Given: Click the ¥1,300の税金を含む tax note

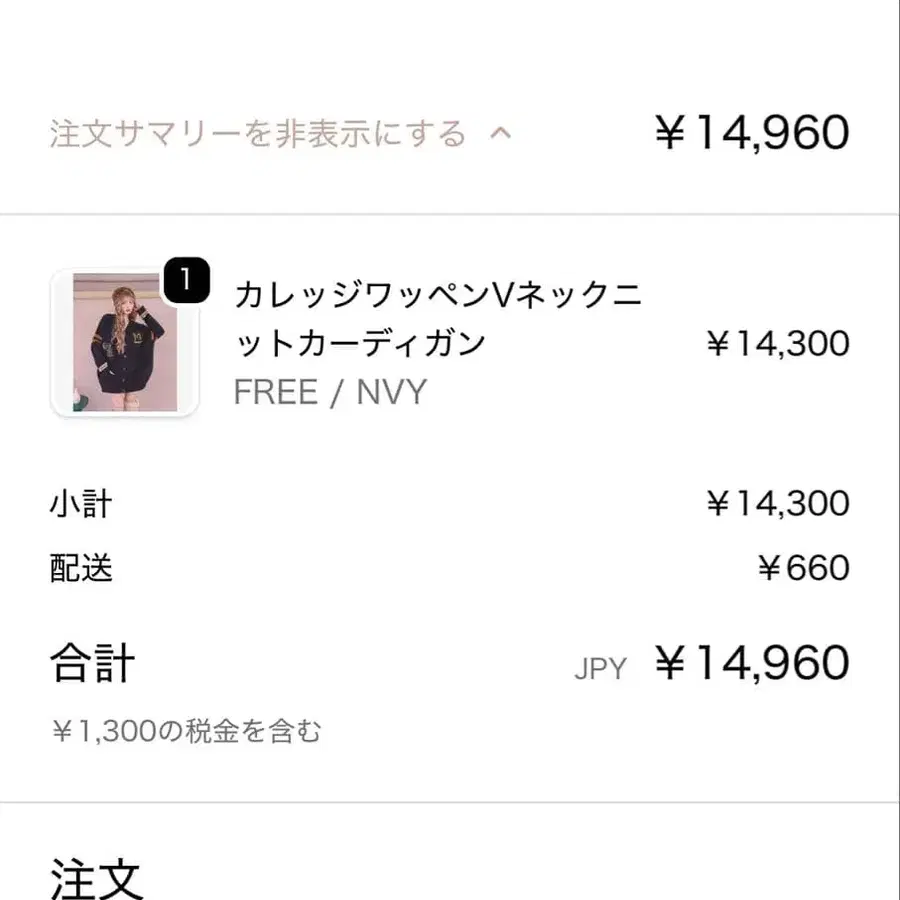Looking at the screenshot, I should tap(186, 732).
